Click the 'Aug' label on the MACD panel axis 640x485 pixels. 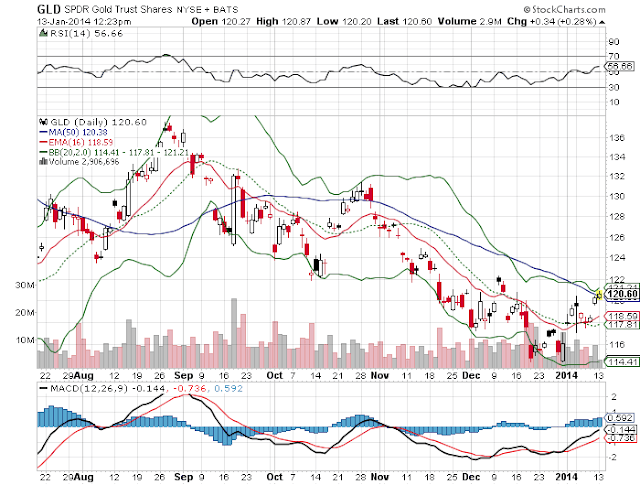[83, 477]
